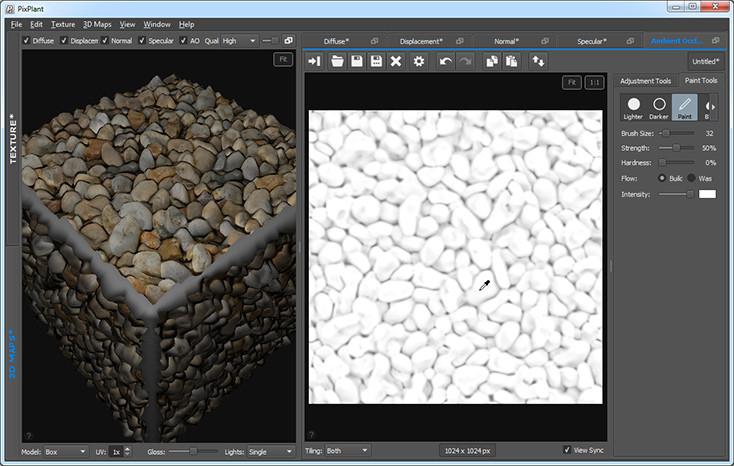Switch to the Adjustment Tools tab
This screenshot has height=466, width=734.
(646, 81)
